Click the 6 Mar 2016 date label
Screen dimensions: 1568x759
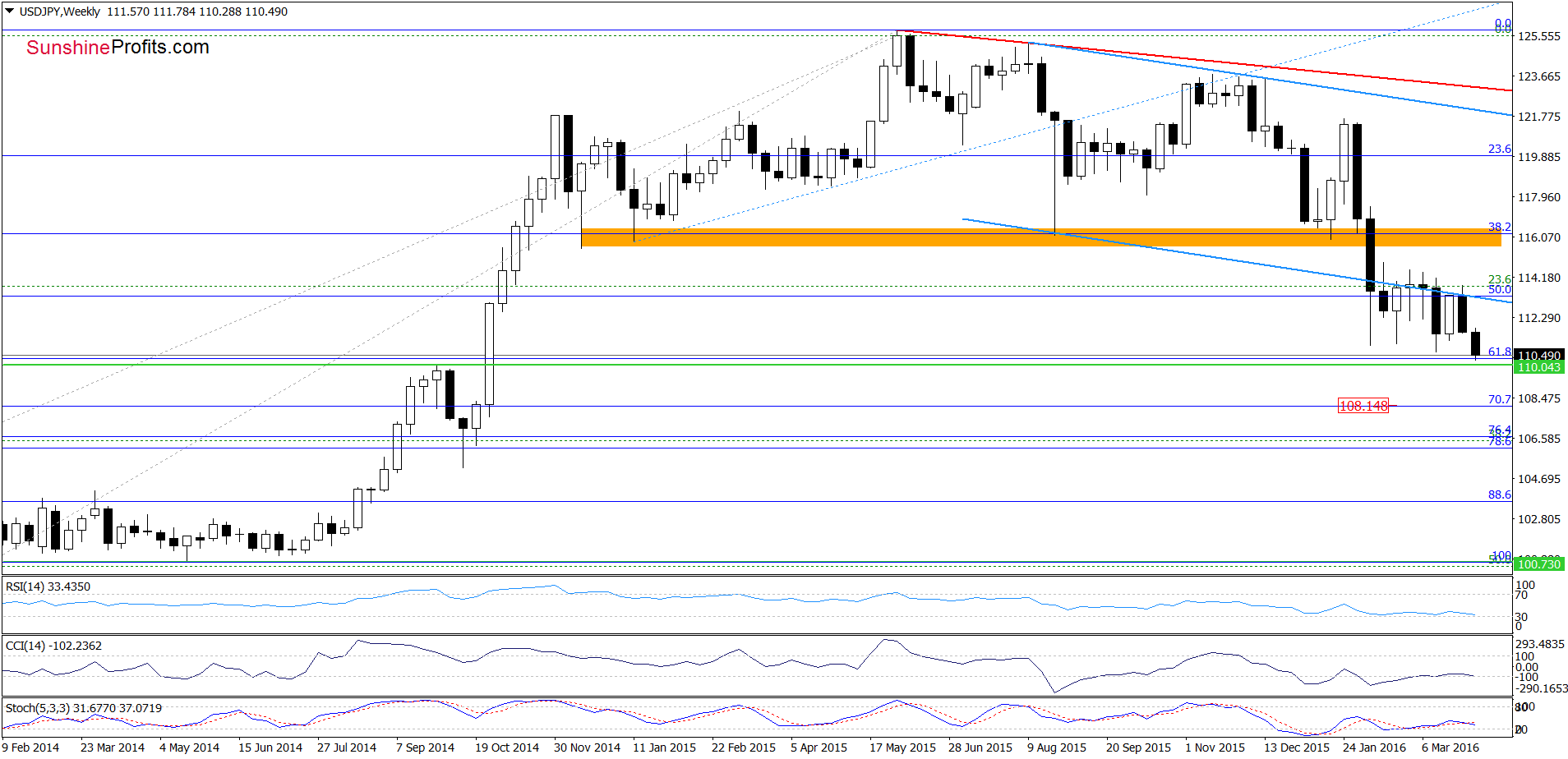1450,747
